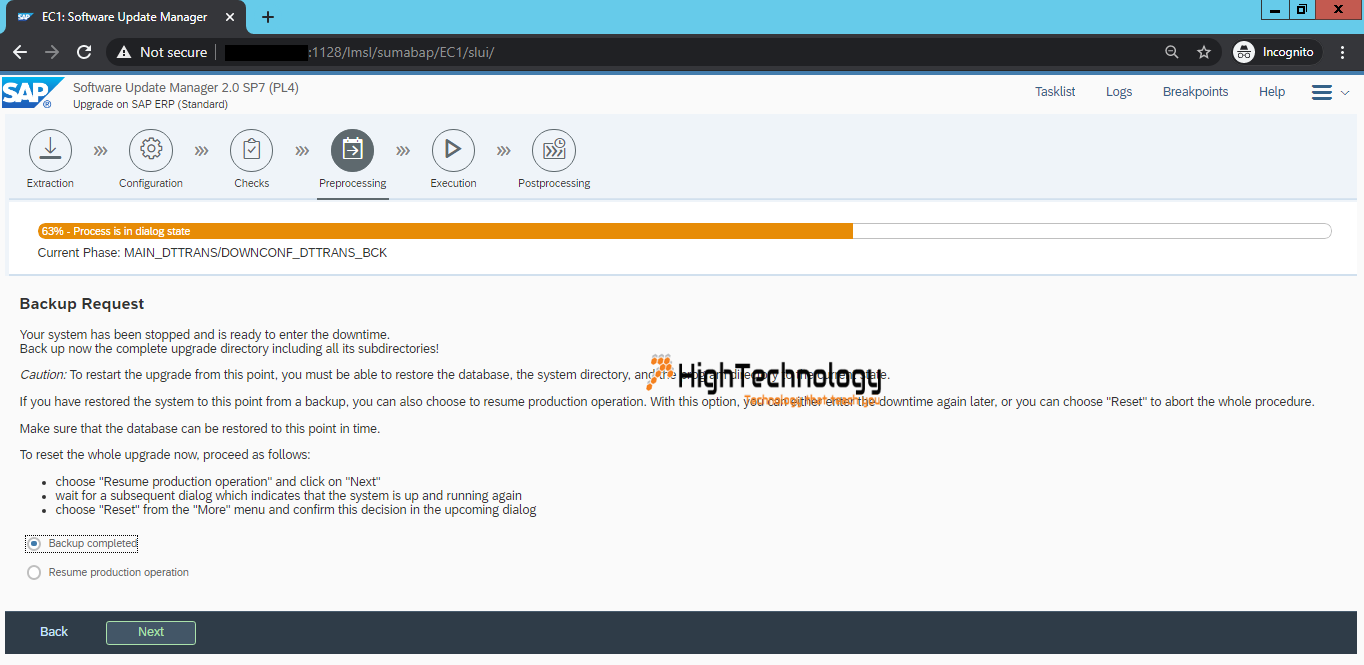The image size is (1364, 665).
Task: Click the Resume production operation label text
Action: tap(119, 572)
